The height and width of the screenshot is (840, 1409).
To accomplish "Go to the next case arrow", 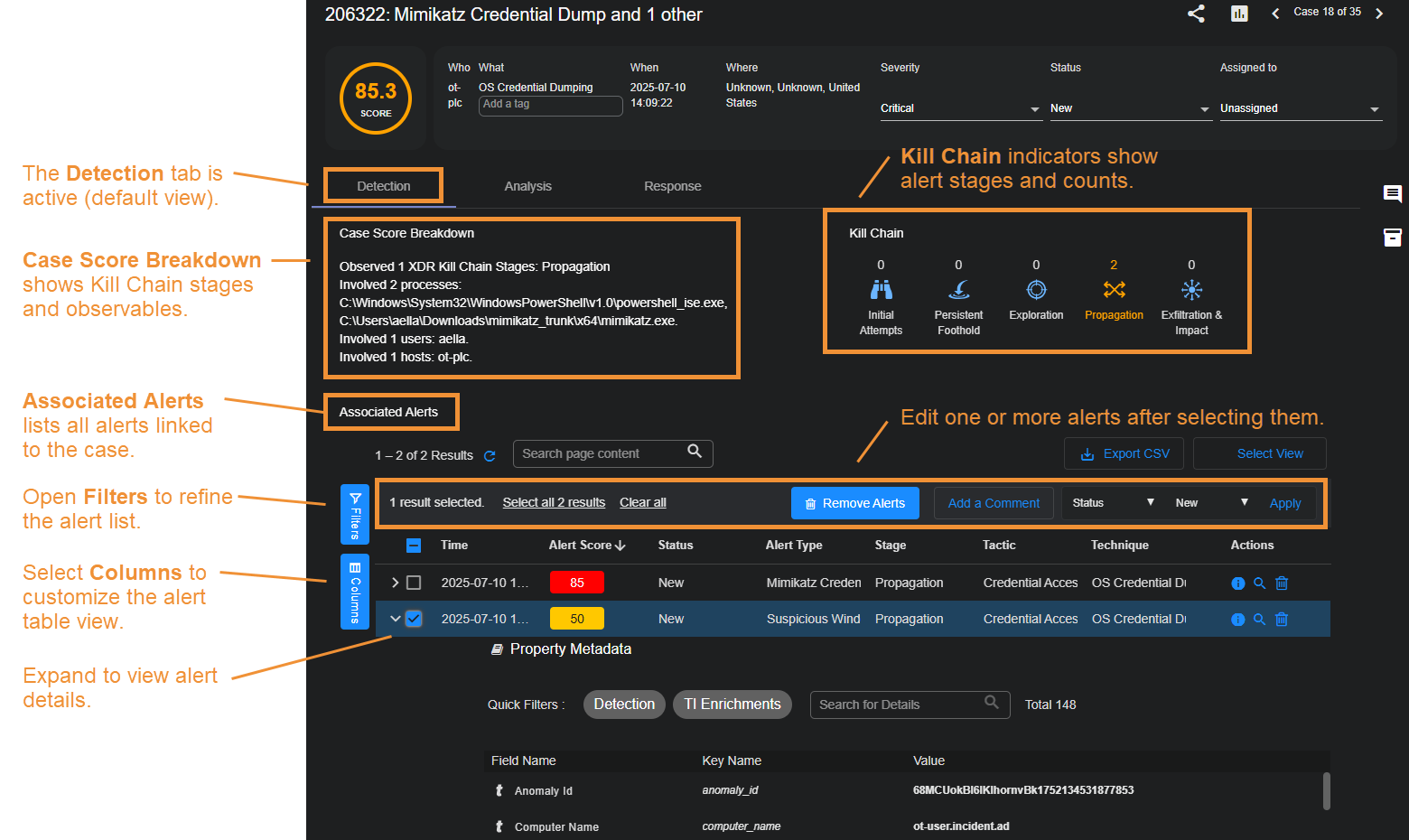I will [1379, 14].
